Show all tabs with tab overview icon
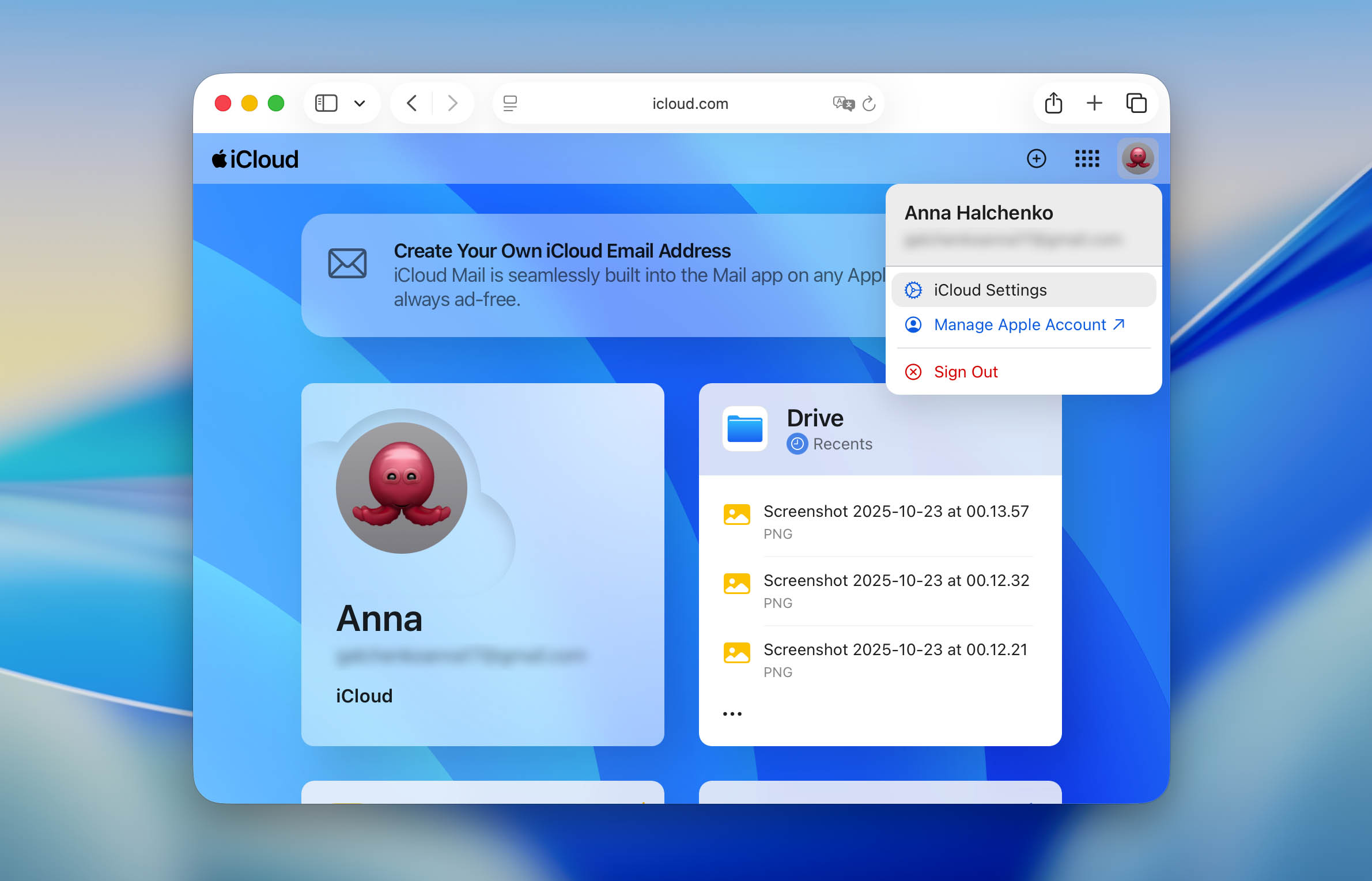This screenshot has width=1372, height=881. [1136, 103]
